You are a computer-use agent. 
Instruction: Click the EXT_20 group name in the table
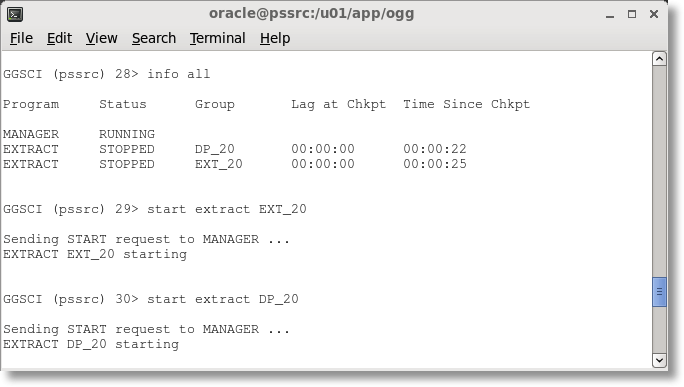tap(219, 164)
